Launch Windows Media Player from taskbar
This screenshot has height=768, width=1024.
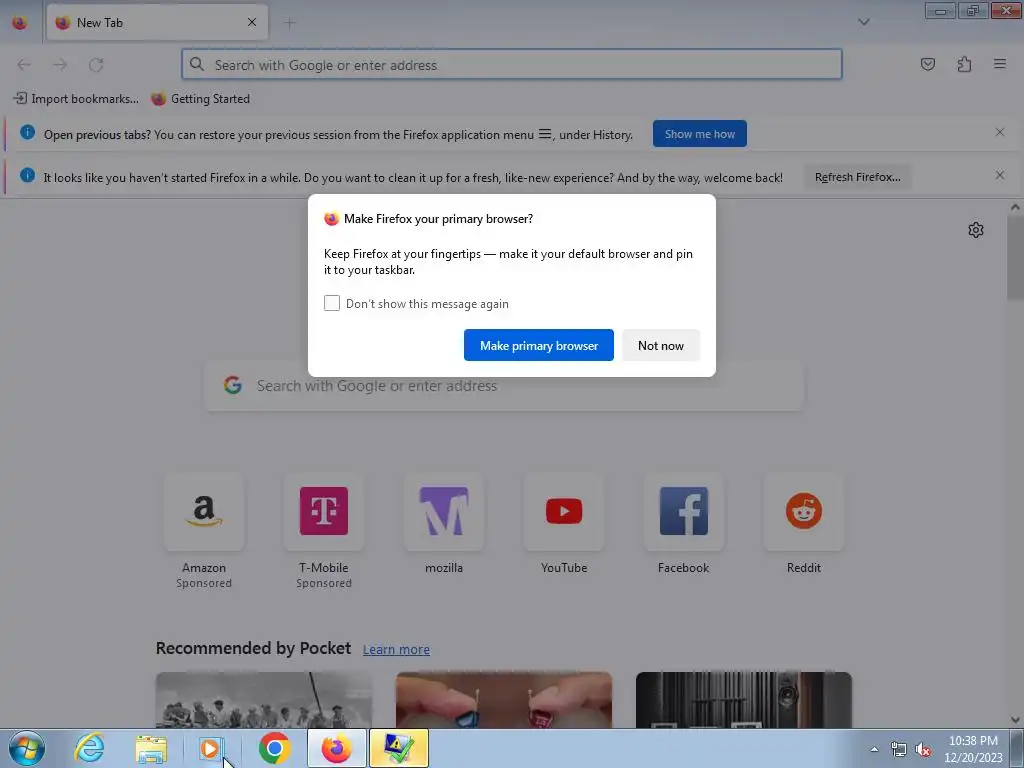point(210,748)
